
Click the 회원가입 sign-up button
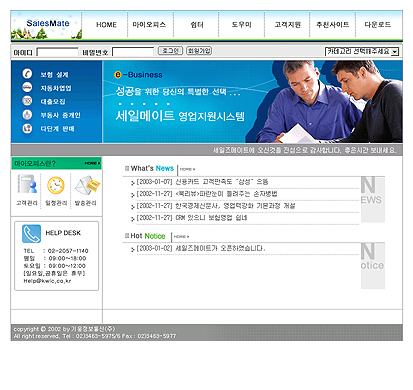pos(199,51)
